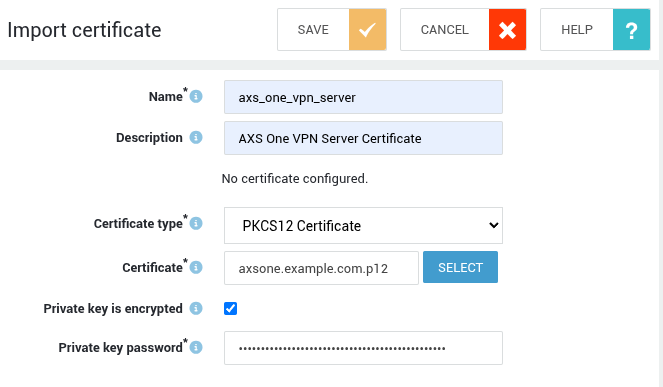Click the teal question mark help icon
Screen dimensions: 663x387
(x=631, y=30)
